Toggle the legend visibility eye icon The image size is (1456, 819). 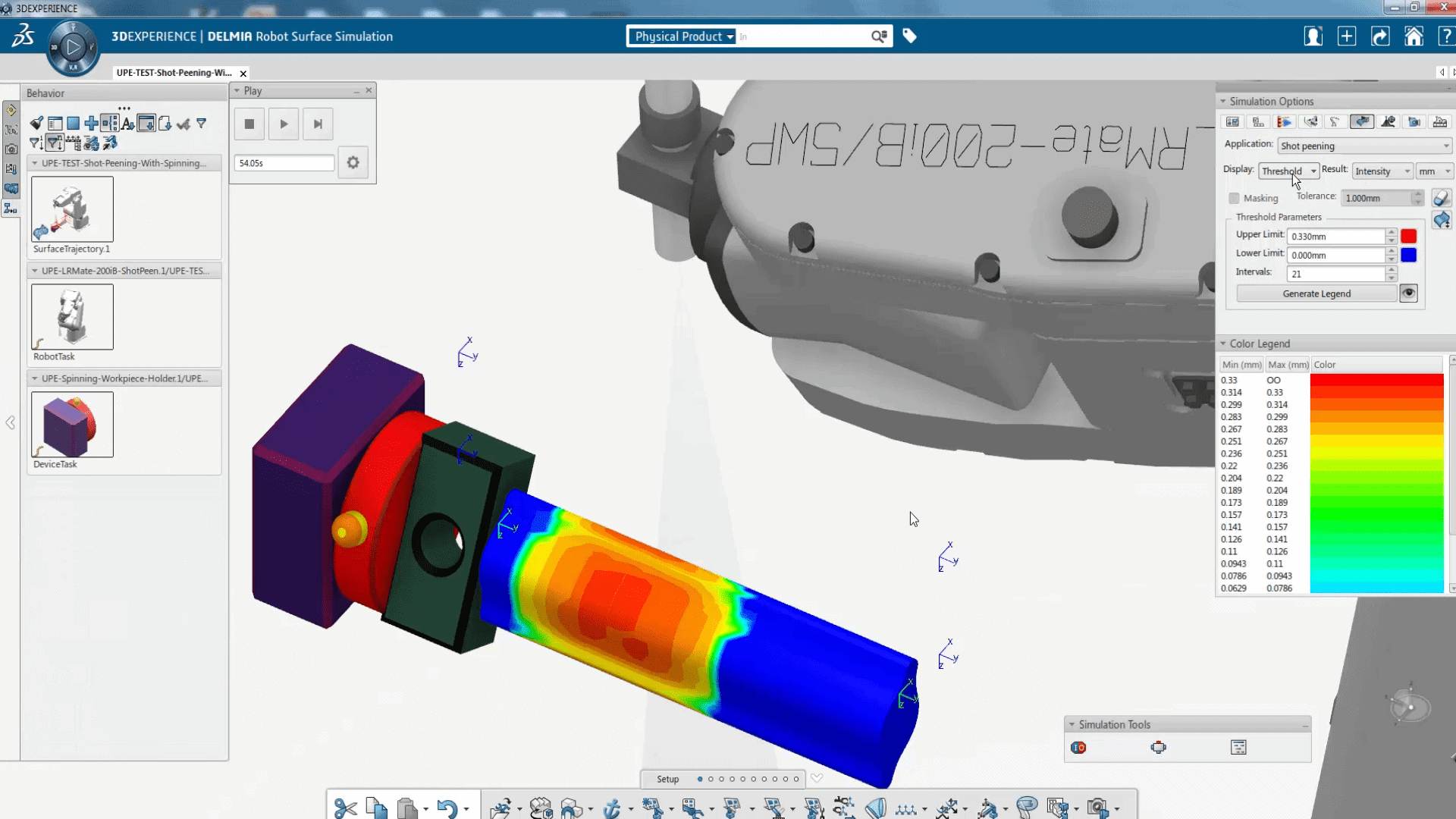1408,293
